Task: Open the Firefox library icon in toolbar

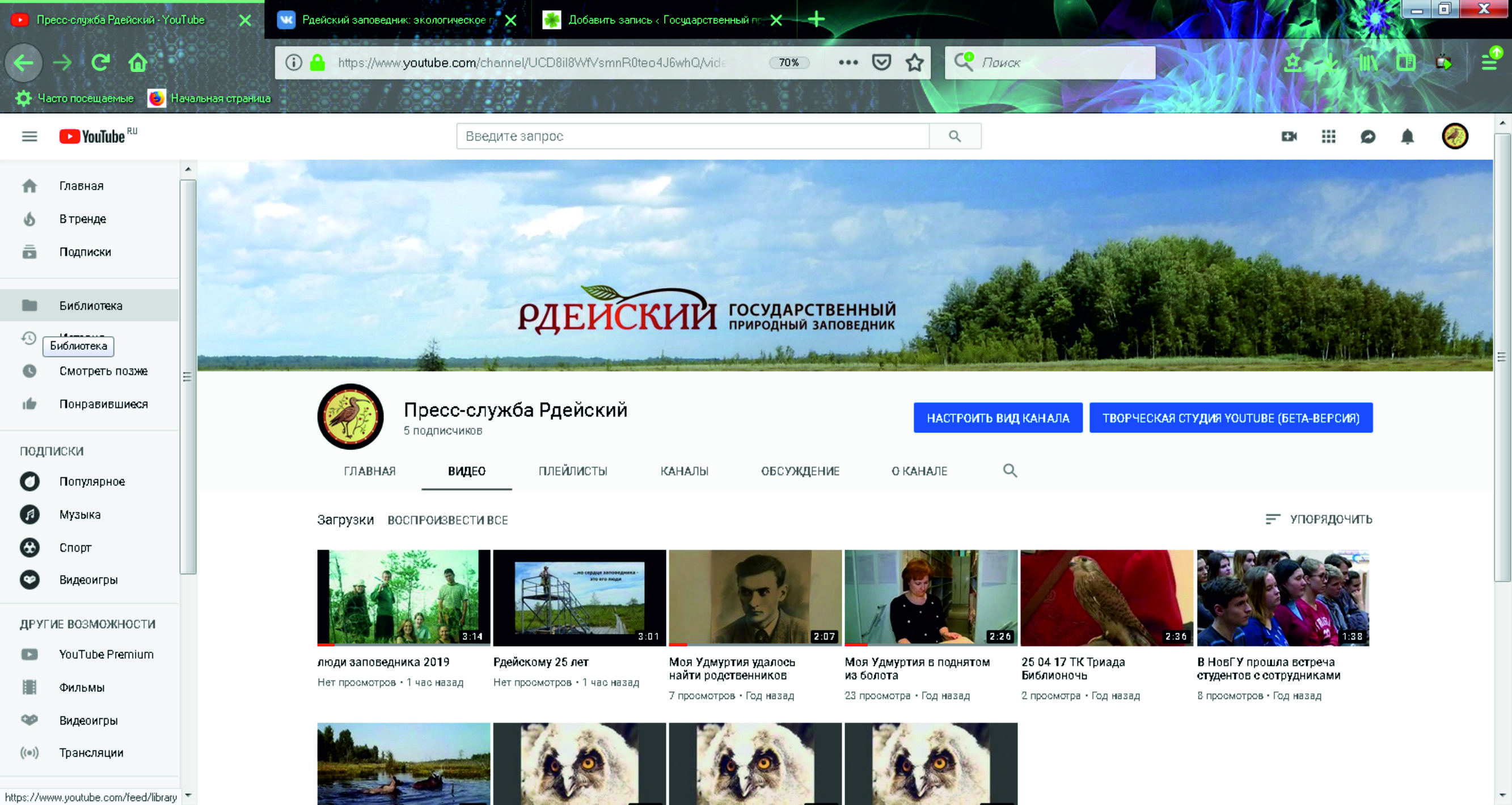Action: click(x=1368, y=62)
